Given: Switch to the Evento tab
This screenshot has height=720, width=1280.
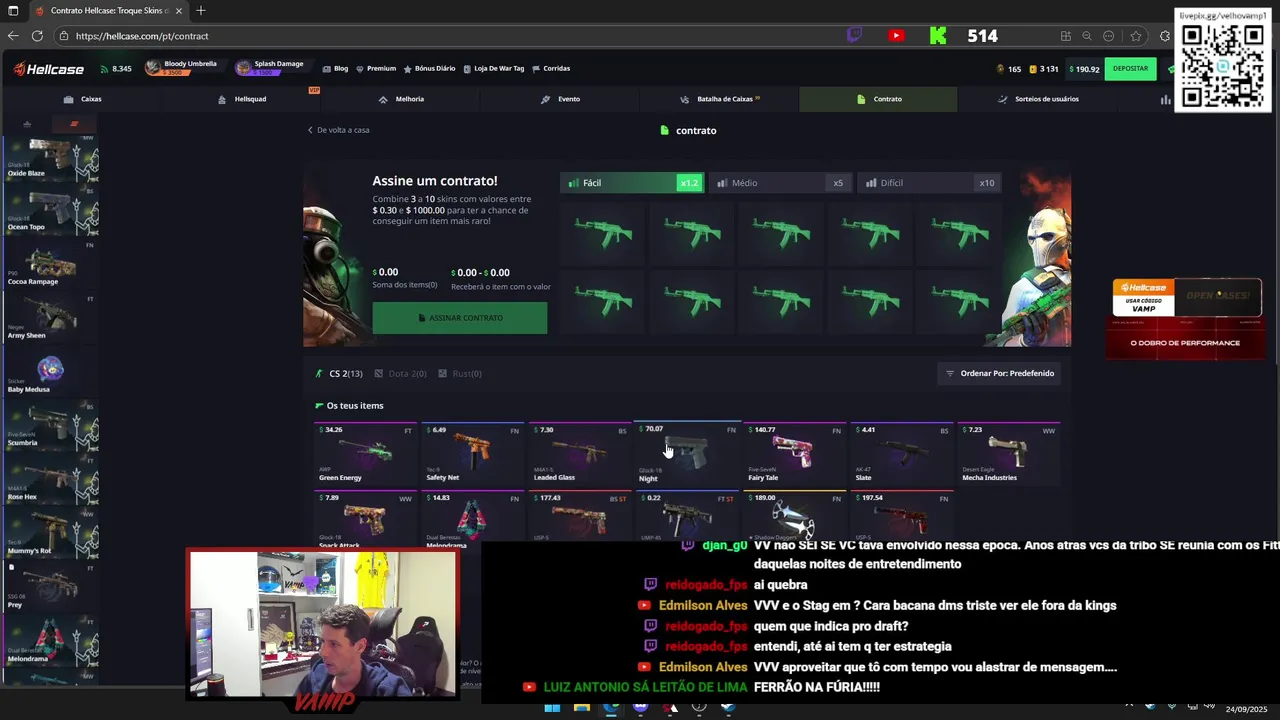Looking at the screenshot, I should pyautogui.click(x=560, y=99).
